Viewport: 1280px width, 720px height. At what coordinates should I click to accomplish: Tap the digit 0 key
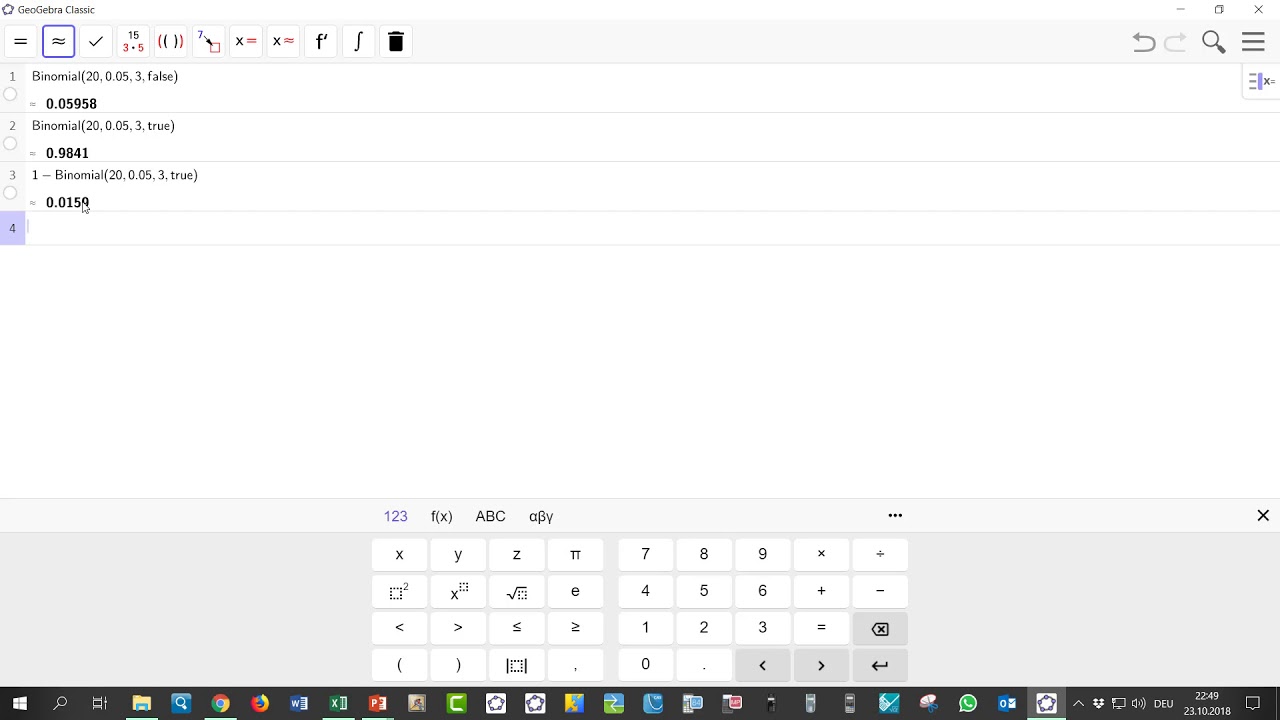coord(645,665)
